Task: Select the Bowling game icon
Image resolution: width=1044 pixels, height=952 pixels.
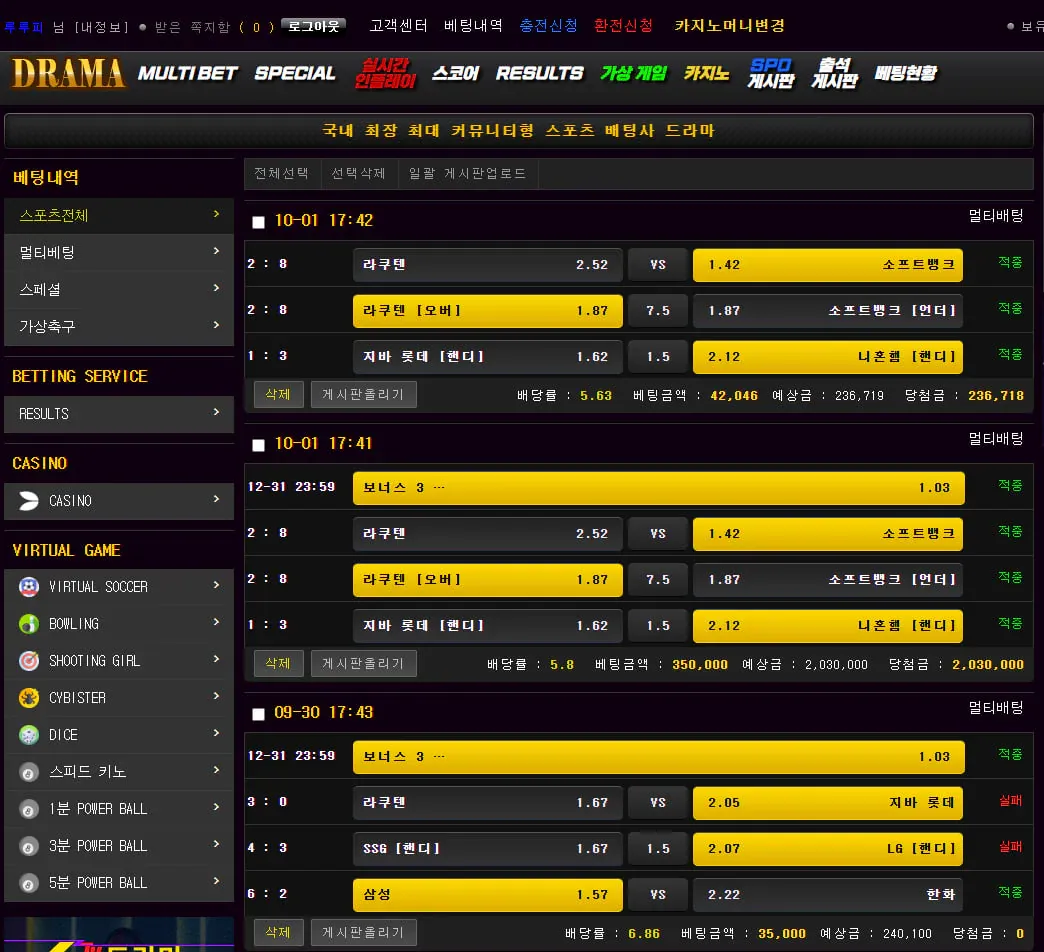Action: [29, 624]
